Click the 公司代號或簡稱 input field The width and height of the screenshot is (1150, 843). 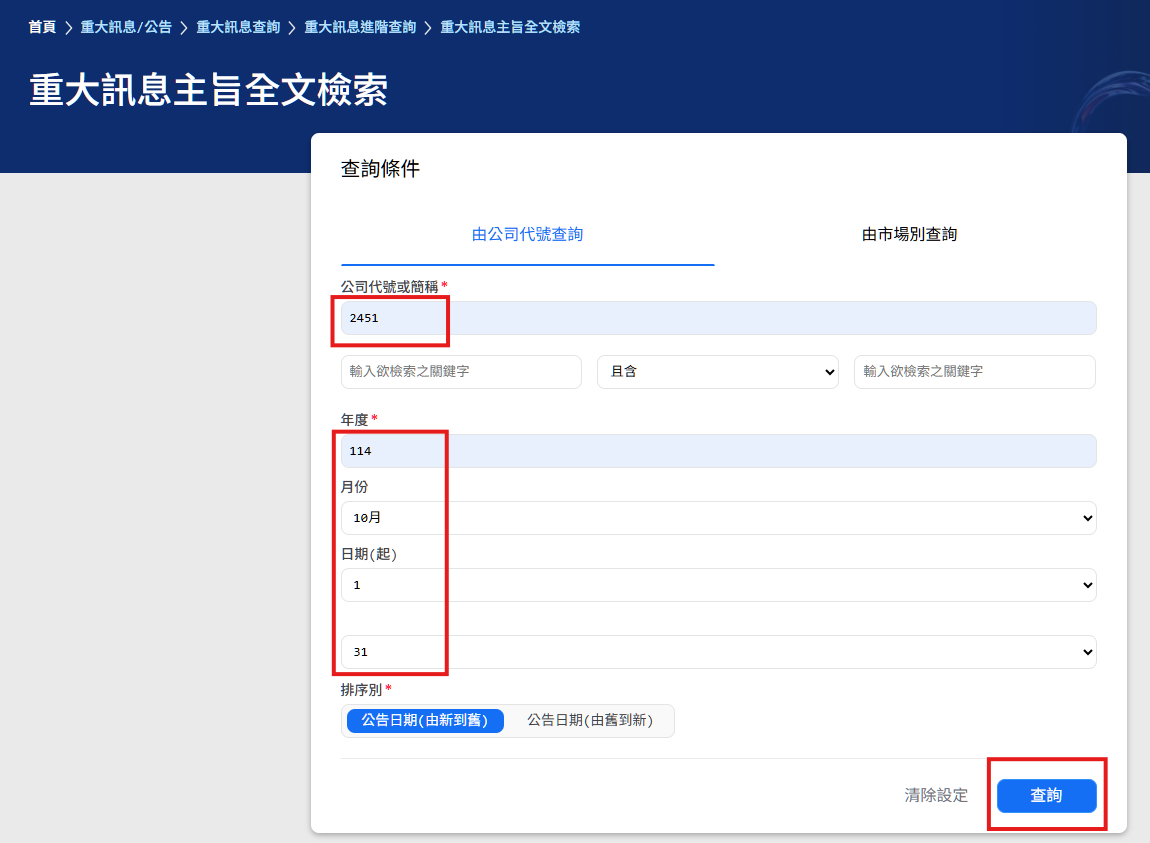718,318
